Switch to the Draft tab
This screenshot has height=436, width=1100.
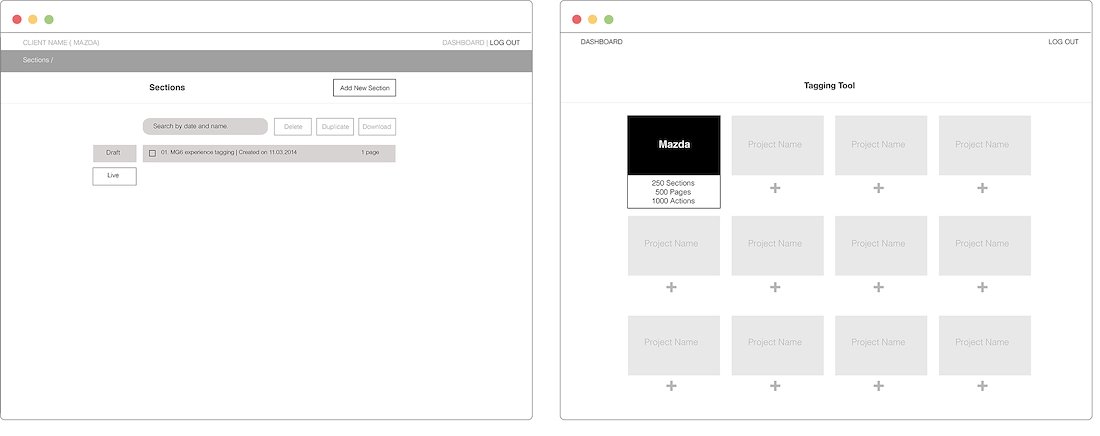[x=114, y=153]
